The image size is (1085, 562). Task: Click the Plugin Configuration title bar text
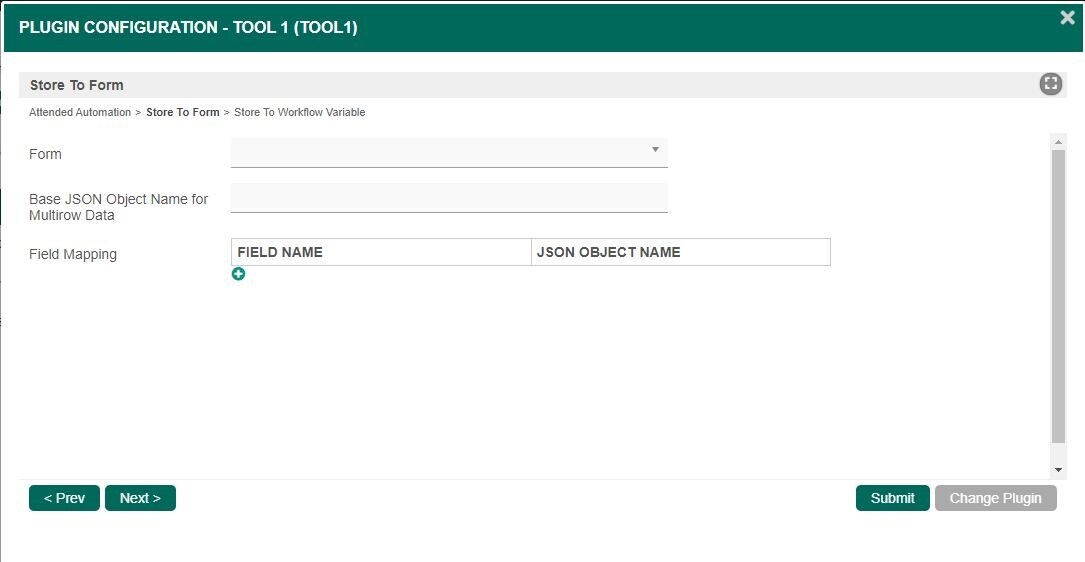point(188,27)
